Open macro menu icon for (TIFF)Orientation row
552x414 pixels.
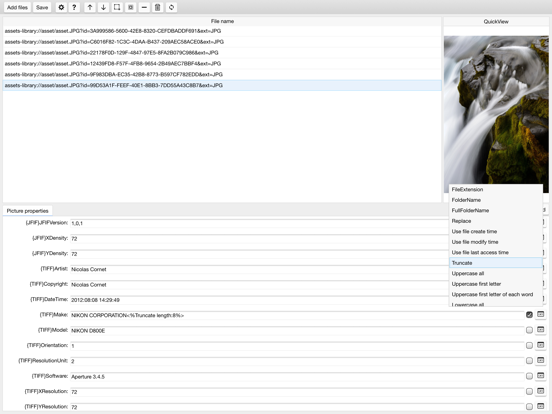[540, 345]
